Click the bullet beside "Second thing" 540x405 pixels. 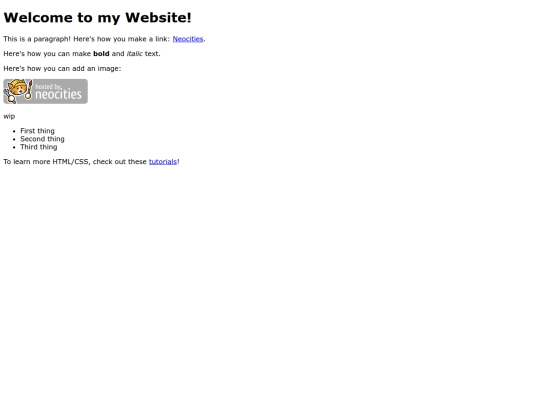coord(14,139)
